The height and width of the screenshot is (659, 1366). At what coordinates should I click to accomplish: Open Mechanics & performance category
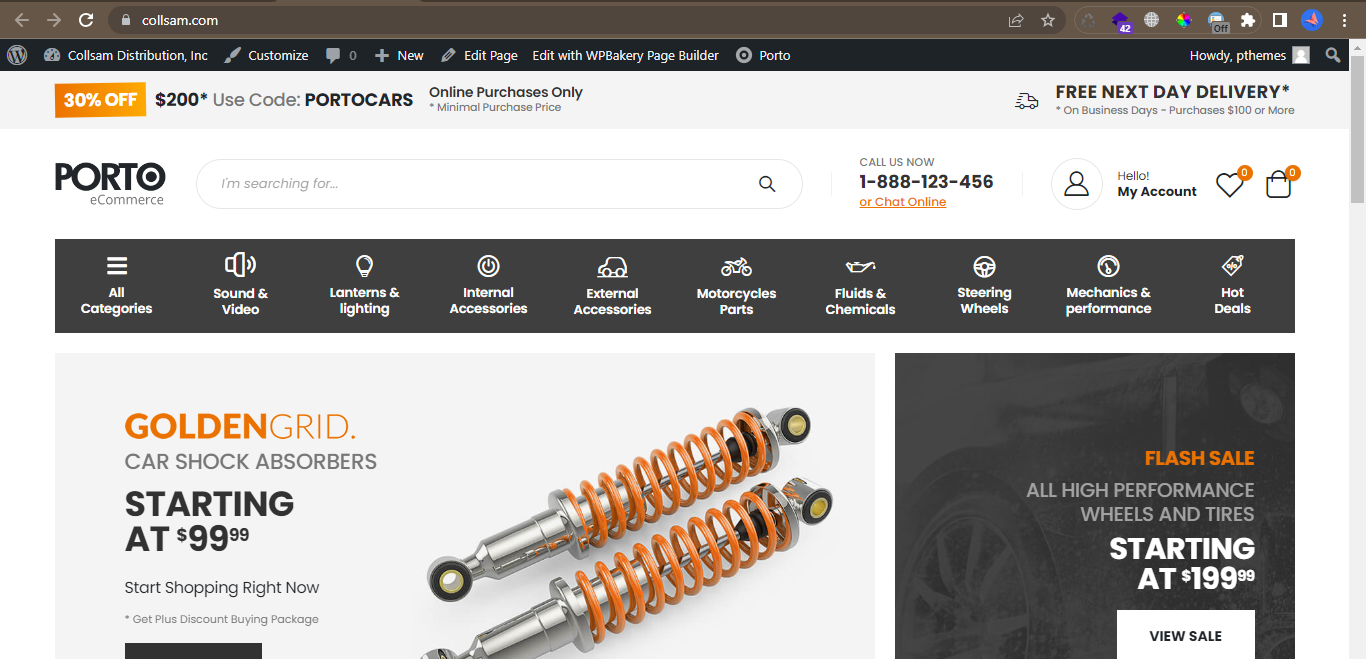point(1108,285)
